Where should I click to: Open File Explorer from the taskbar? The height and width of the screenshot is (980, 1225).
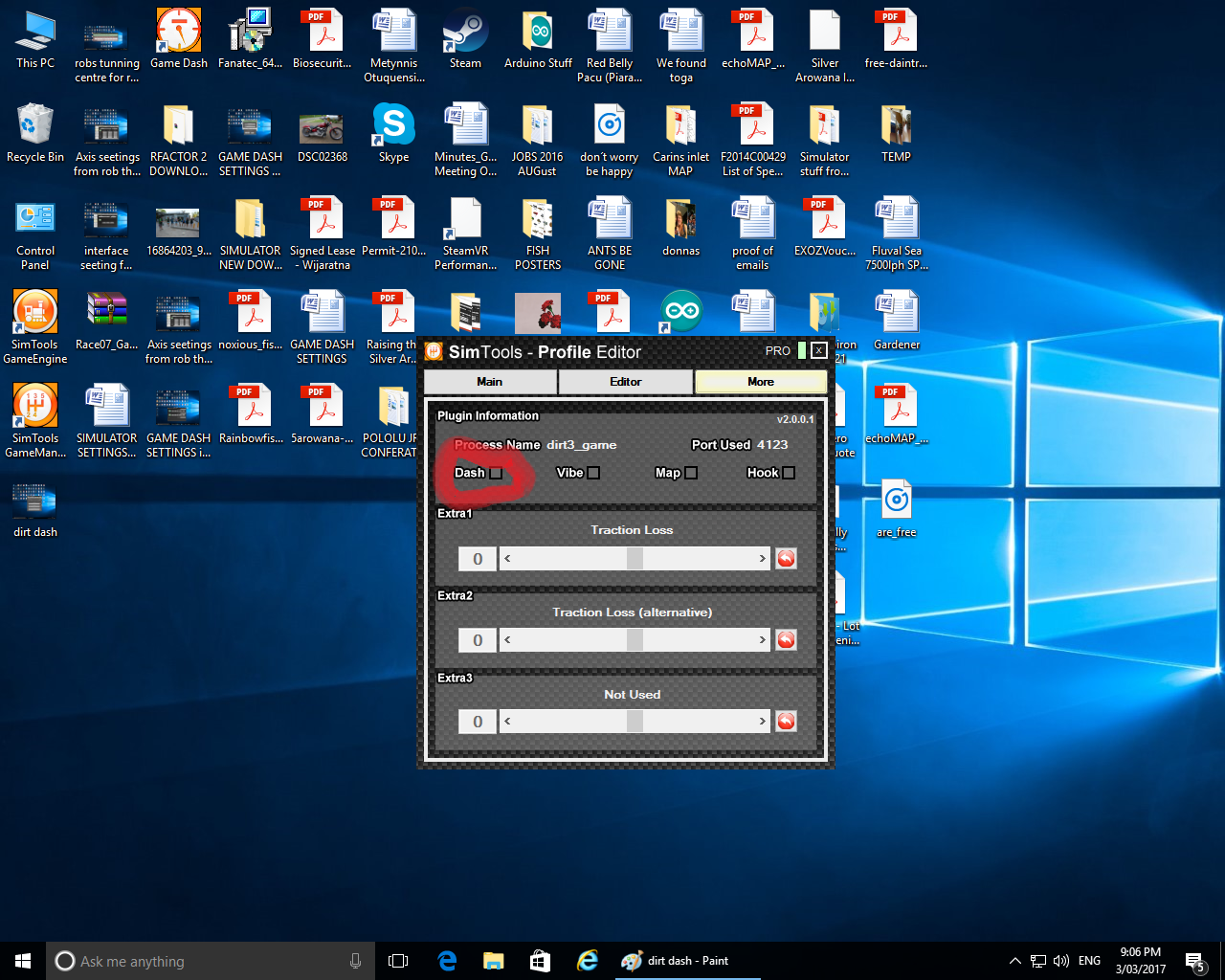click(x=494, y=961)
